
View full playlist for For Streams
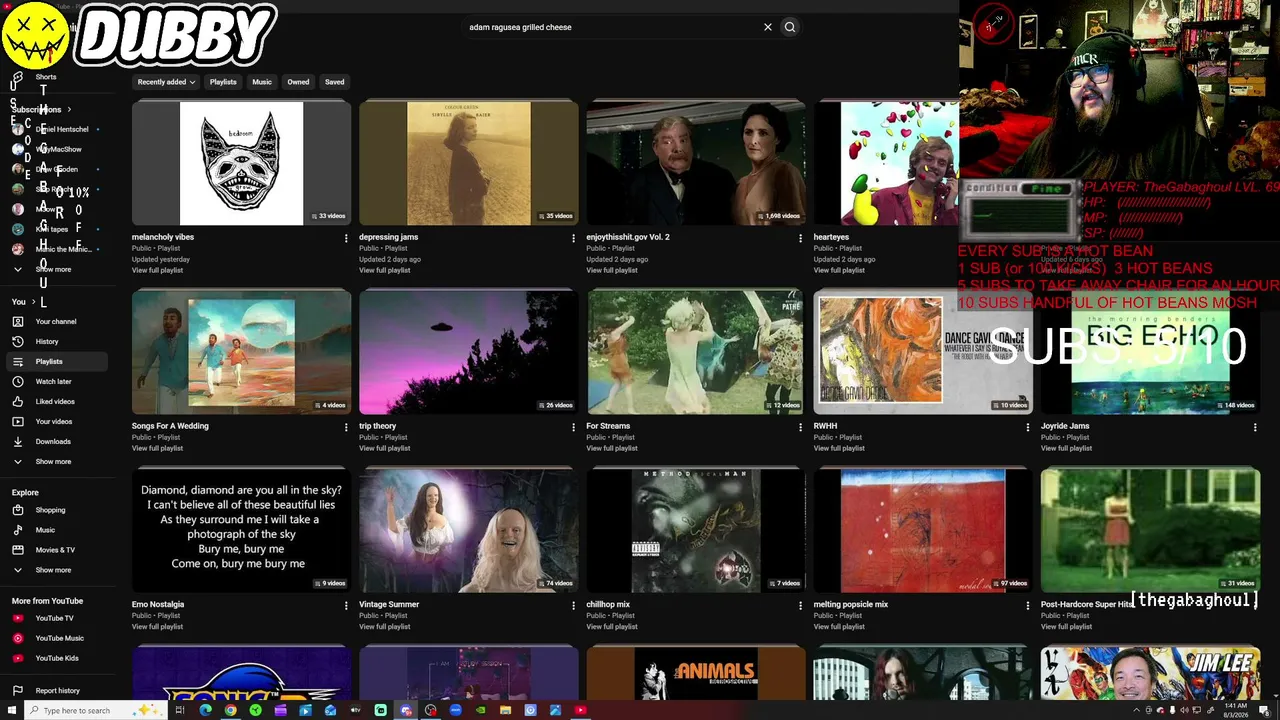tap(611, 448)
